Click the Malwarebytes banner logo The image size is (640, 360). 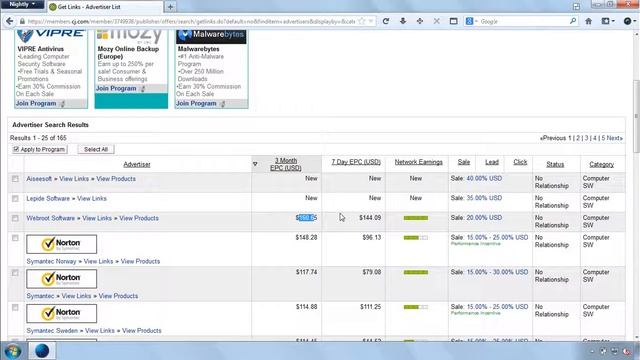pos(211,36)
